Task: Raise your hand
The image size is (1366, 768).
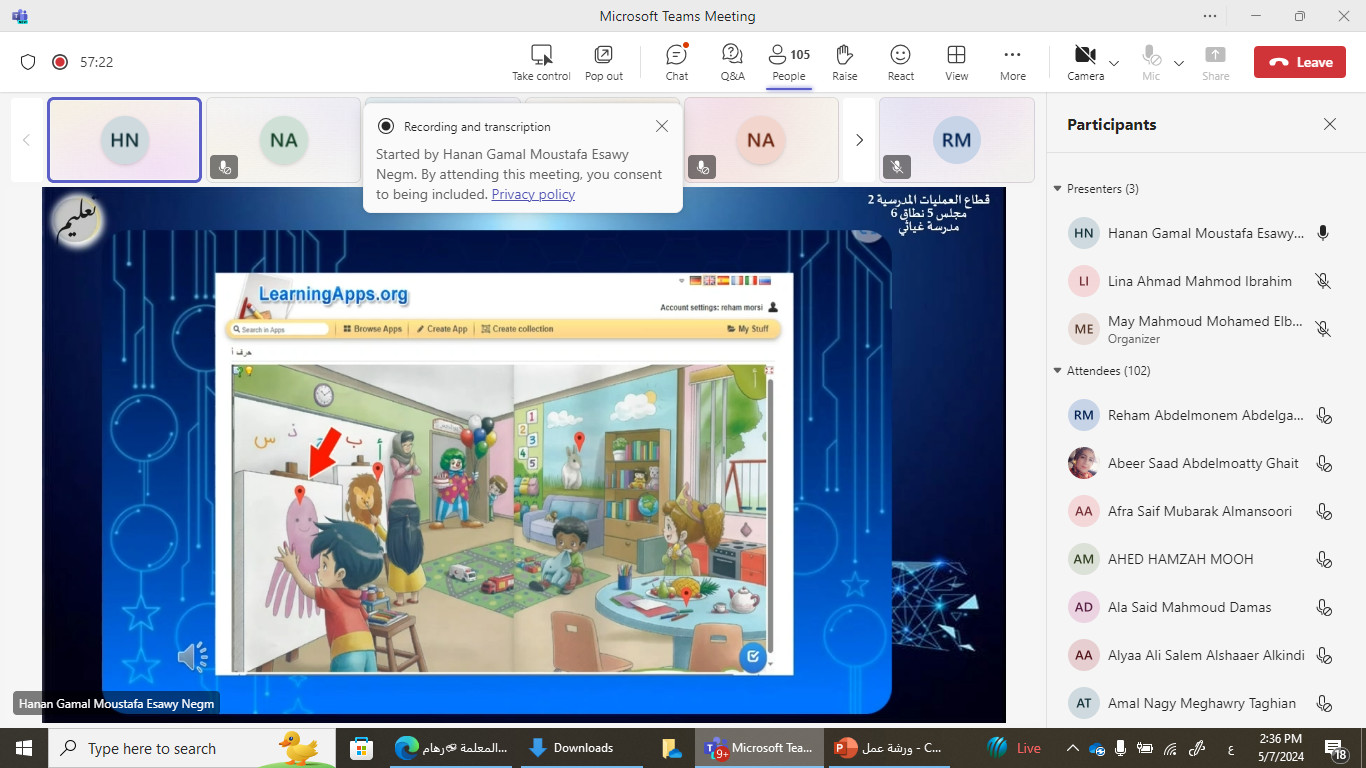Action: pyautogui.click(x=845, y=62)
